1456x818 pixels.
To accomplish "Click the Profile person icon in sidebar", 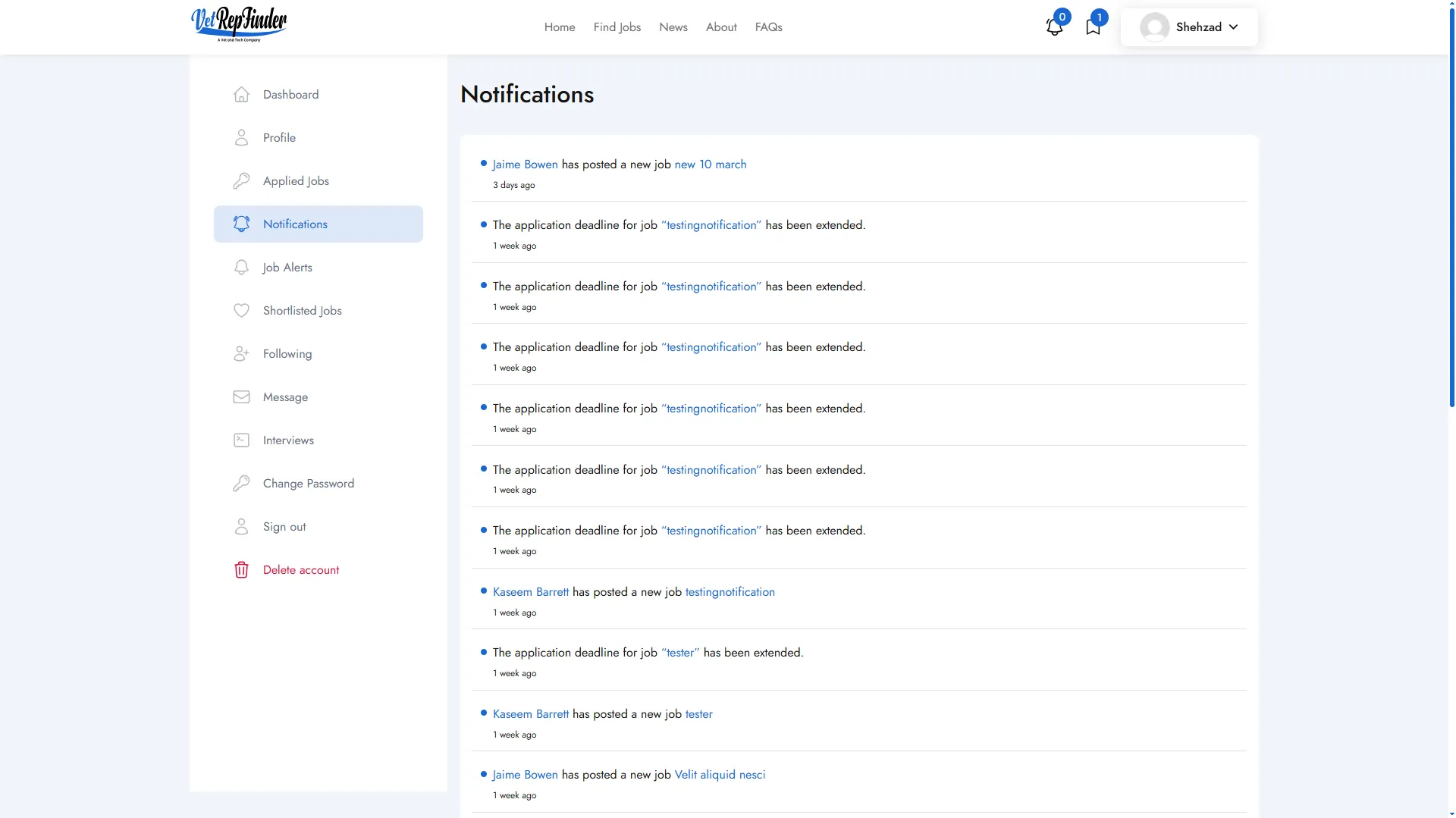I will (241, 138).
